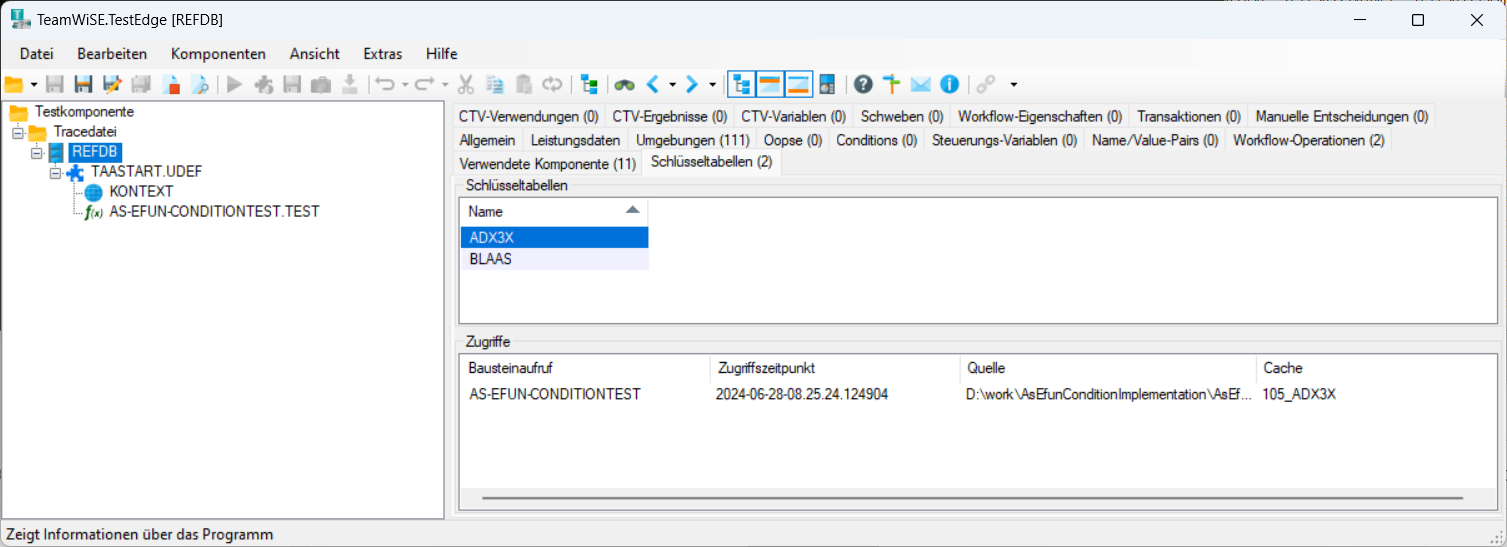Toggle the tree view panel button

click(x=741, y=84)
